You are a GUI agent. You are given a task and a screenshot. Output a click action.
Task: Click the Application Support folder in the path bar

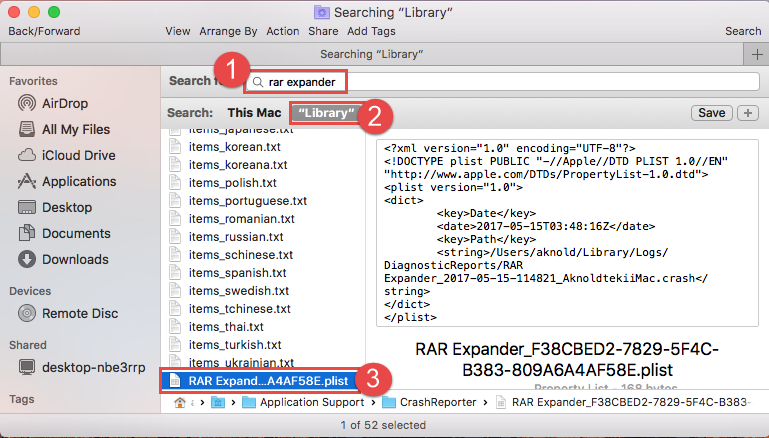tap(304, 403)
